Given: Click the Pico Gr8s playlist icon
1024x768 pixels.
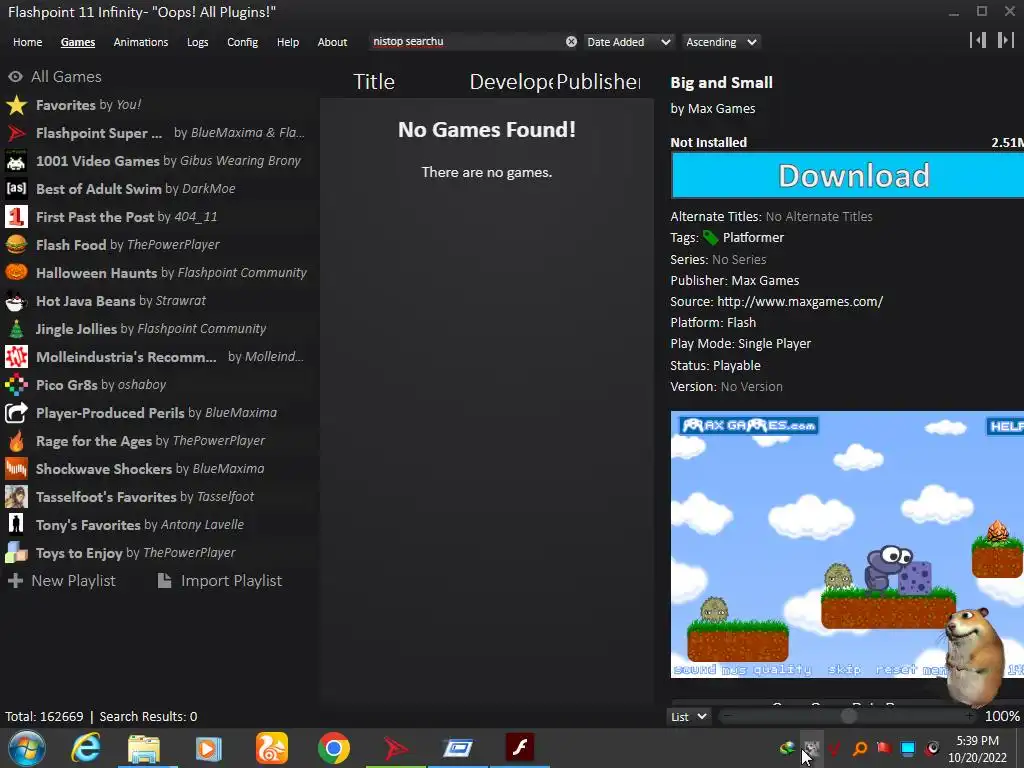Looking at the screenshot, I should [16, 385].
